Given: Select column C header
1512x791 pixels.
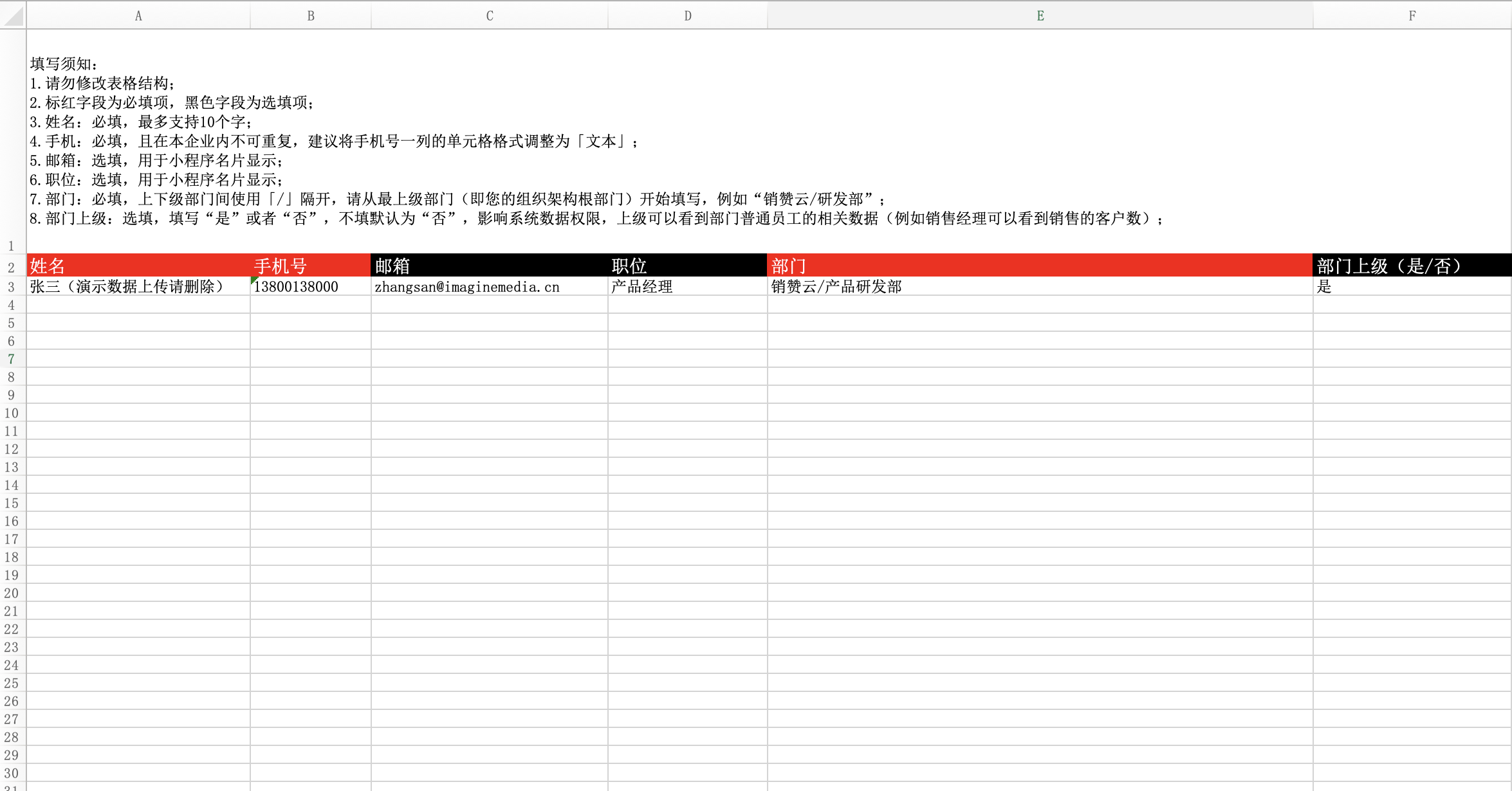Looking at the screenshot, I should click(x=490, y=15).
